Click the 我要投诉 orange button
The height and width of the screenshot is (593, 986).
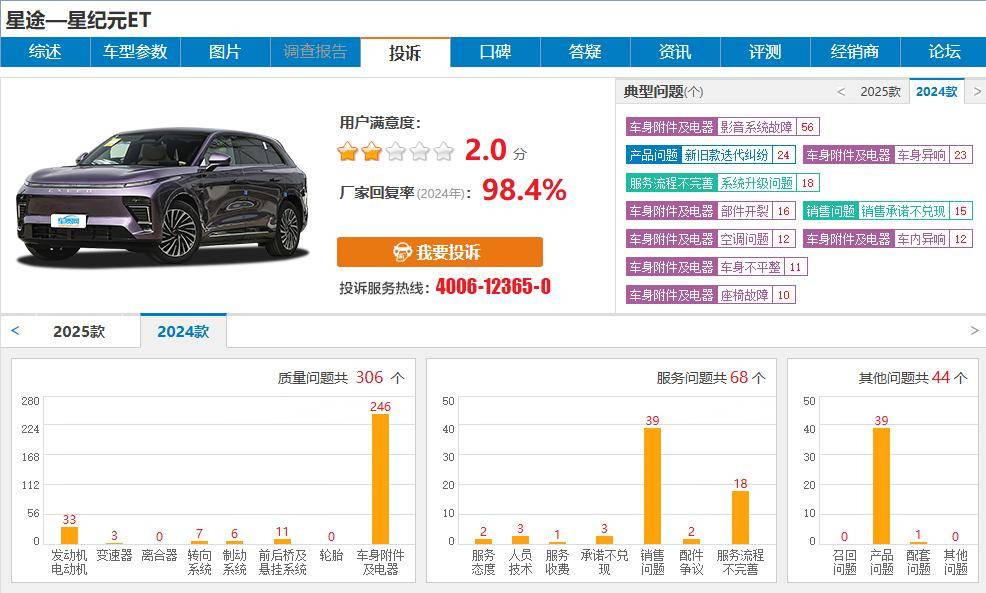coord(440,252)
